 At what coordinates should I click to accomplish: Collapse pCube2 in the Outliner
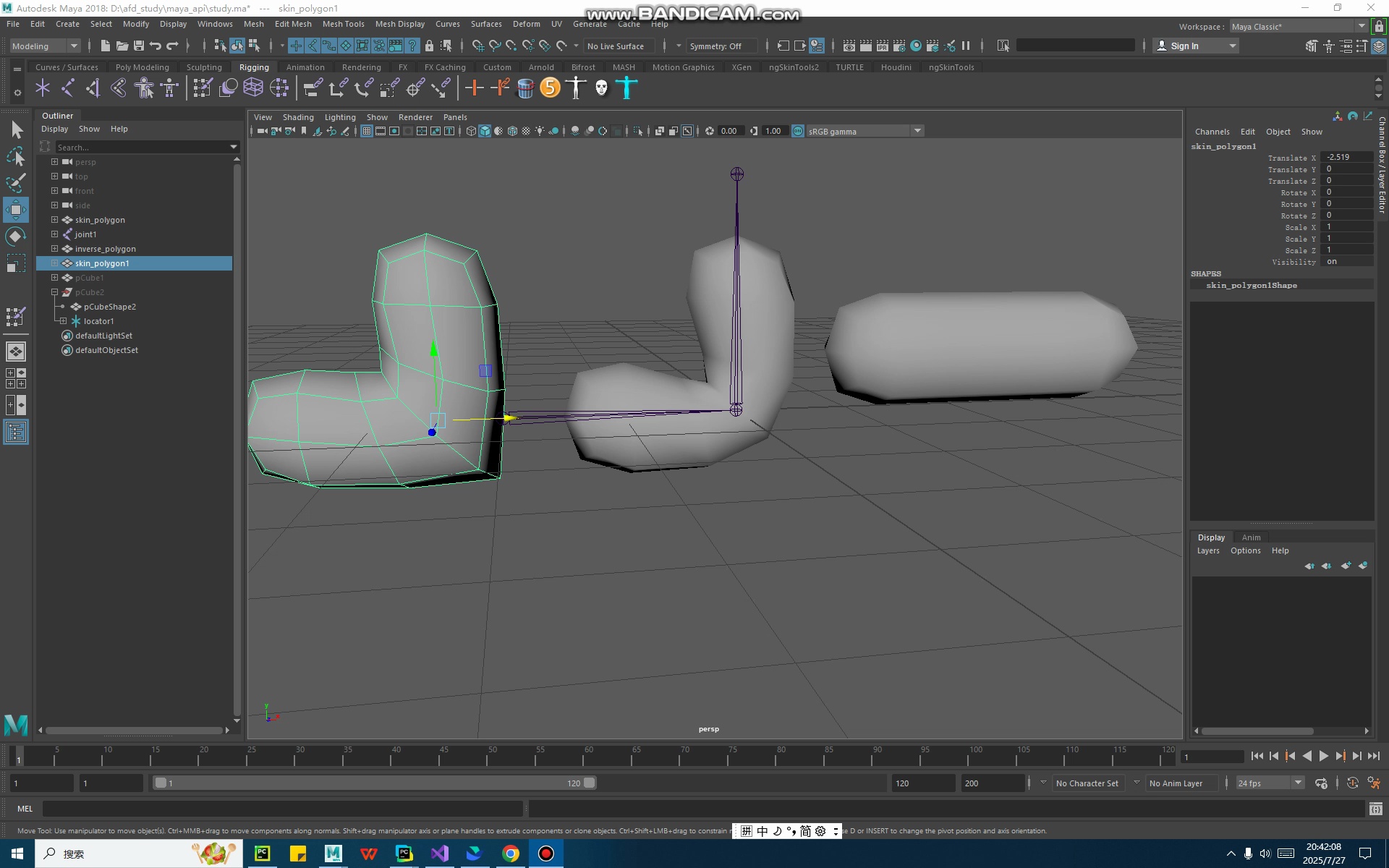[54, 292]
